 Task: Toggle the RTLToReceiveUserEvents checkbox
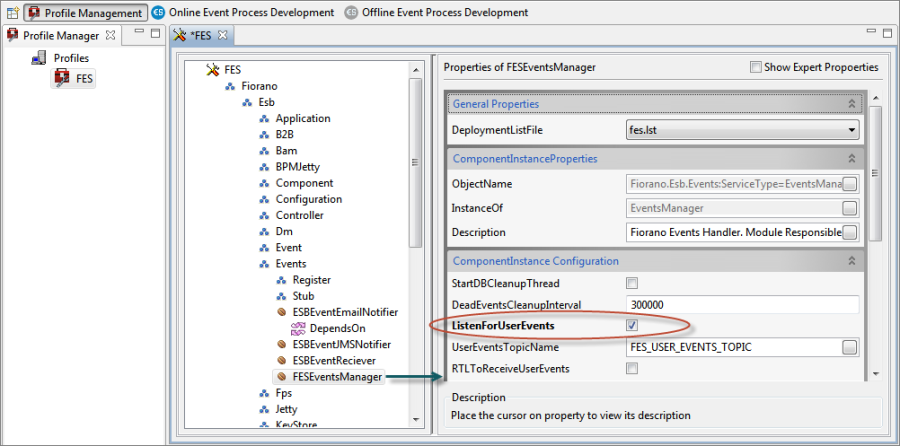(632, 369)
